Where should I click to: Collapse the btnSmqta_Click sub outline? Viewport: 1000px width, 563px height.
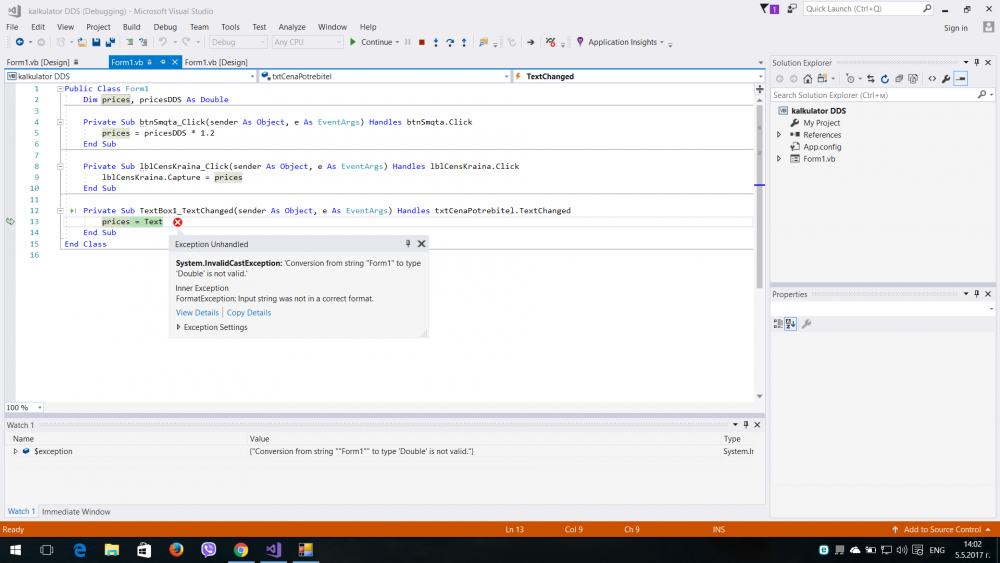tap(60, 122)
